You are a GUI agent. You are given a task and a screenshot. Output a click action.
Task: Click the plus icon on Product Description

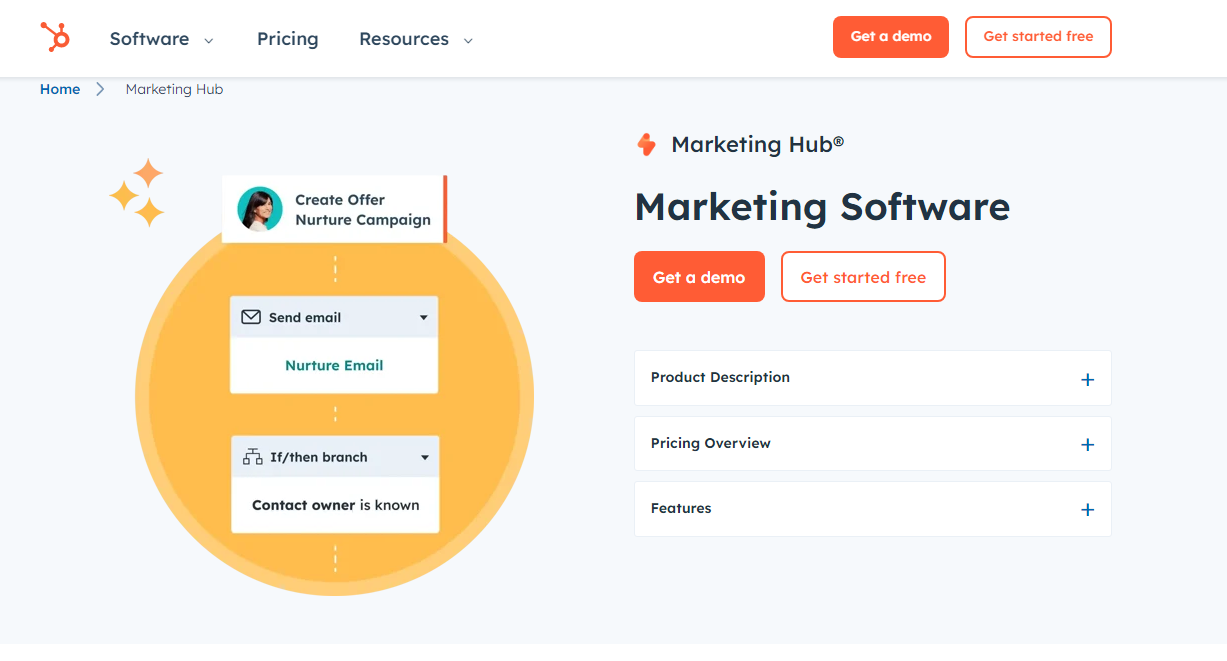[x=1088, y=379]
